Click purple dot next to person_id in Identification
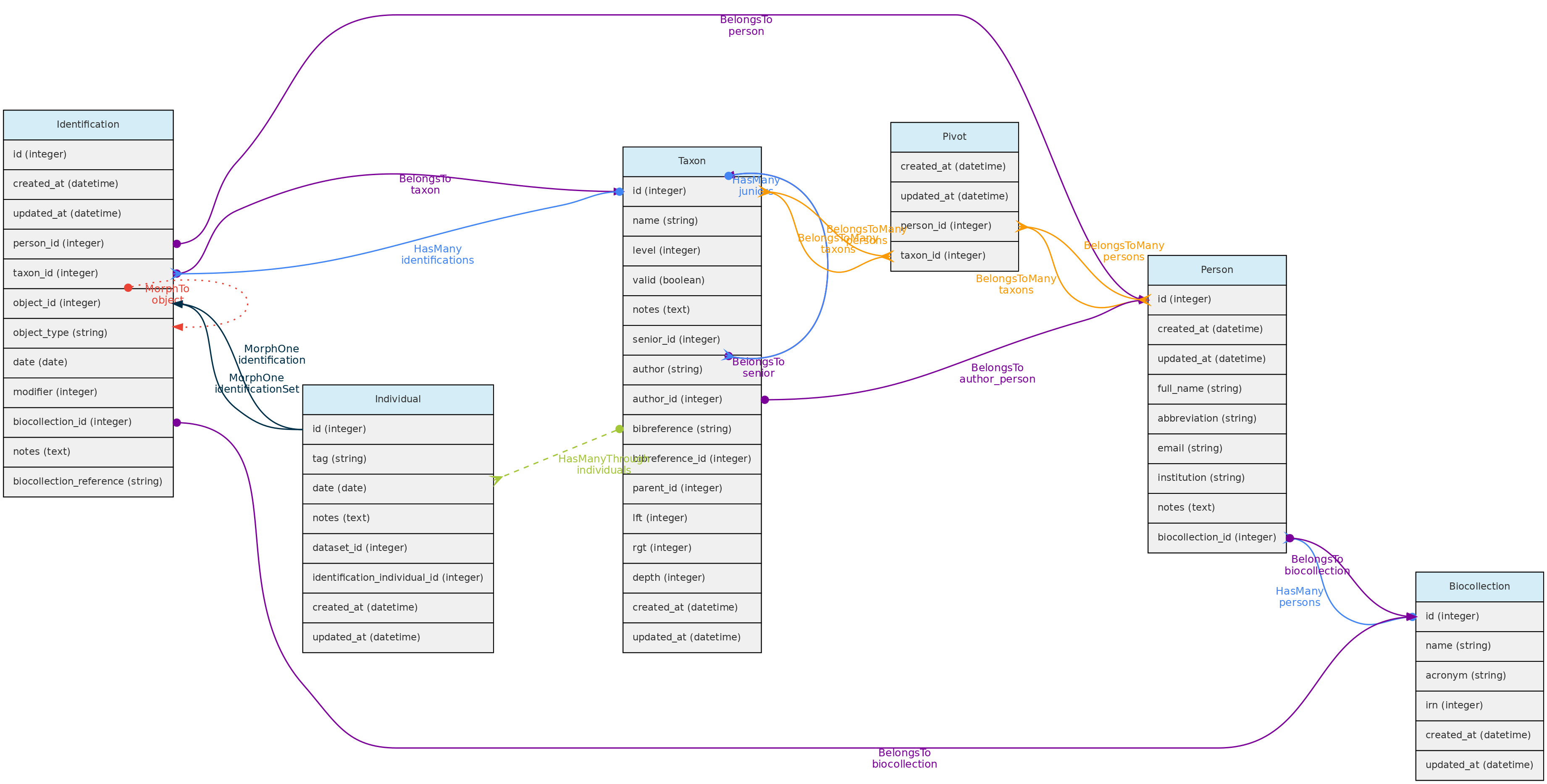This screenshot has width=1547, height=784. [x=176, y=244]
